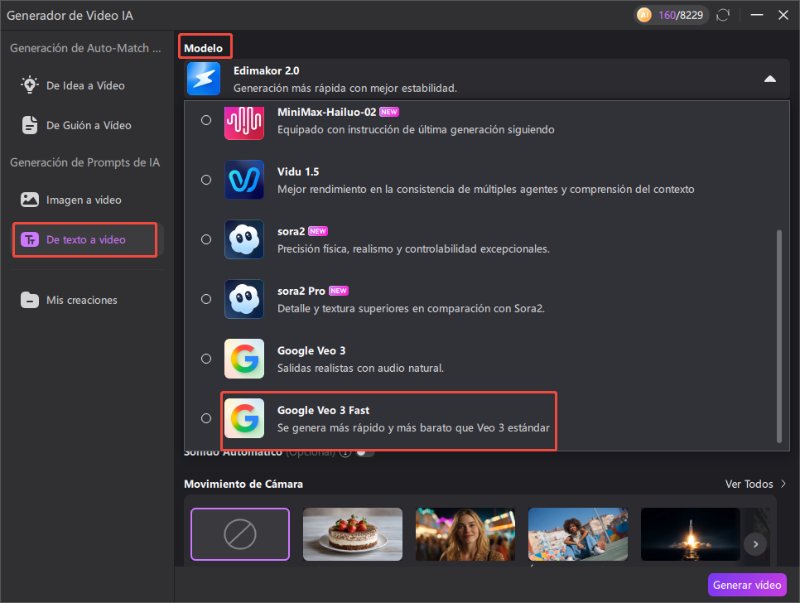The width and height of the screenshot is (800, 603).
Task: Click the Google Veo 3 G logo
Action: pos(243,359)
